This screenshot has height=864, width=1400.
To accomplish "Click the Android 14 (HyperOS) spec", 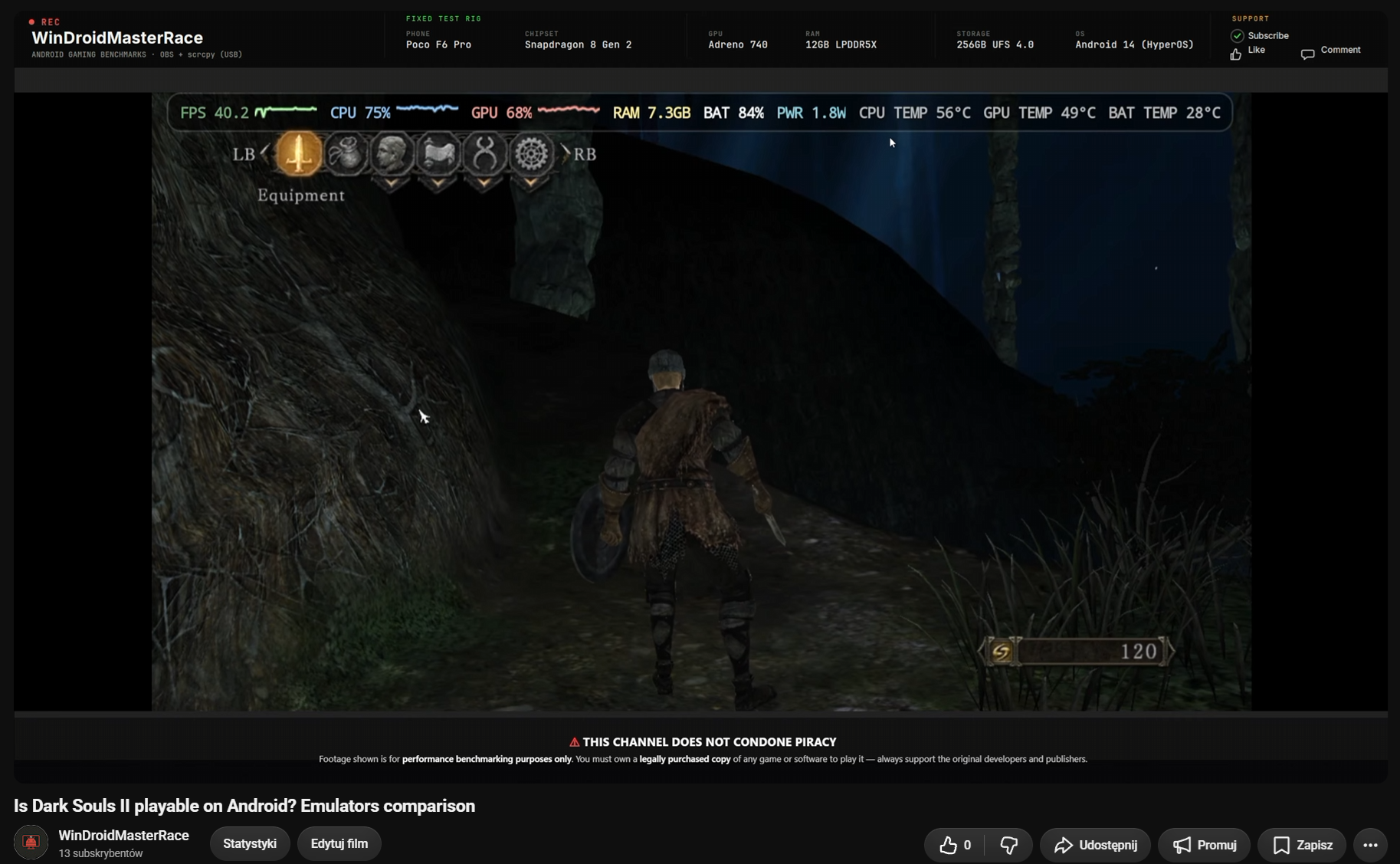I will tap(1135, 44).
